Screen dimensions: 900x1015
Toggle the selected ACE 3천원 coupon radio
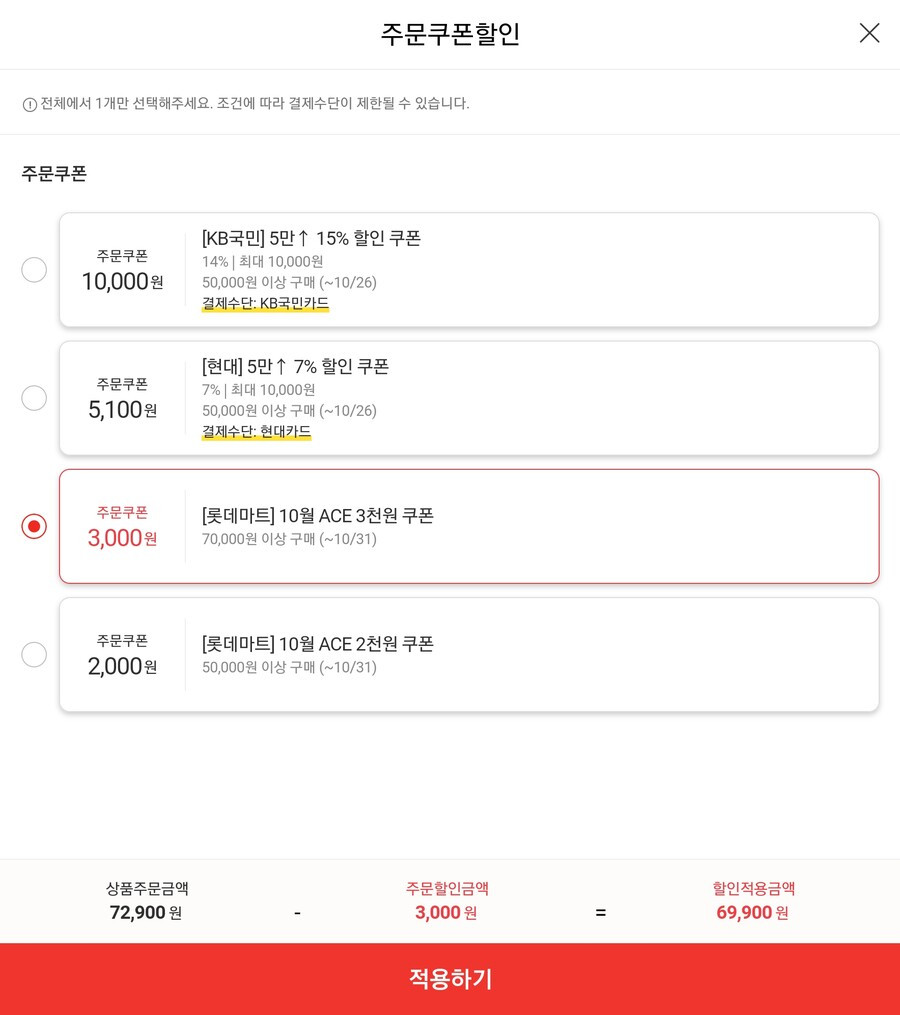[34, 526]
